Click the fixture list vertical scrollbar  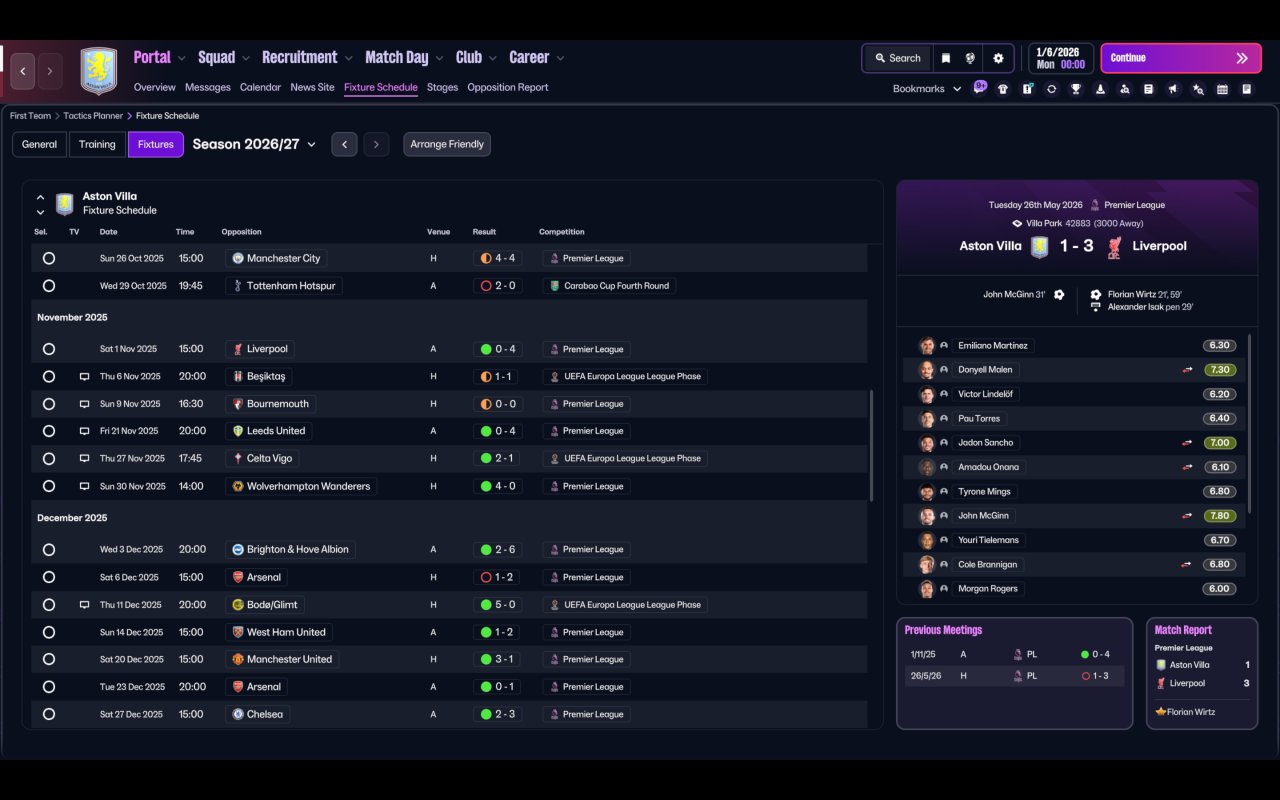coord(871,445)
